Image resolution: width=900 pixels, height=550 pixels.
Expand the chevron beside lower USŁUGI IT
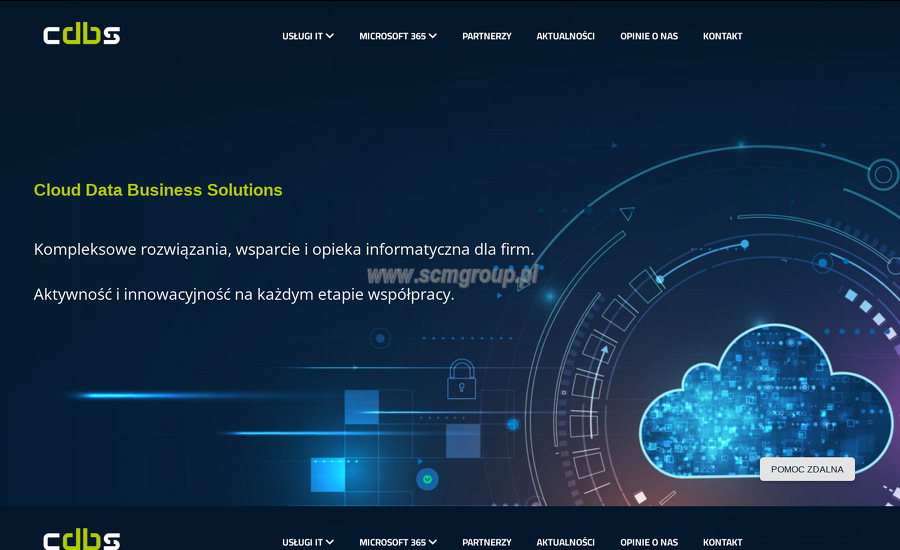pos(330,543)
